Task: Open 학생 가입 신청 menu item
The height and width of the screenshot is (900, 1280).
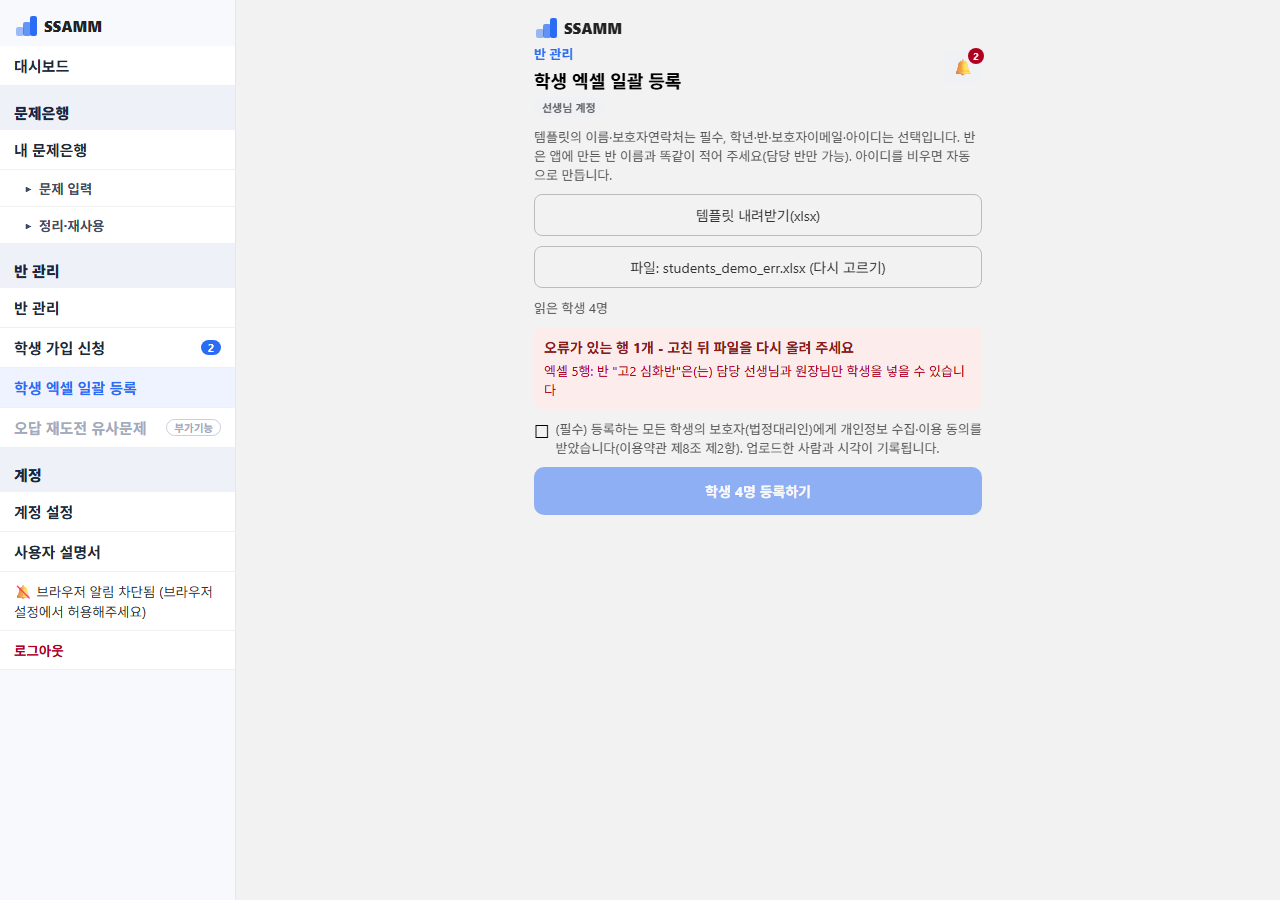Action: point(117,348)
